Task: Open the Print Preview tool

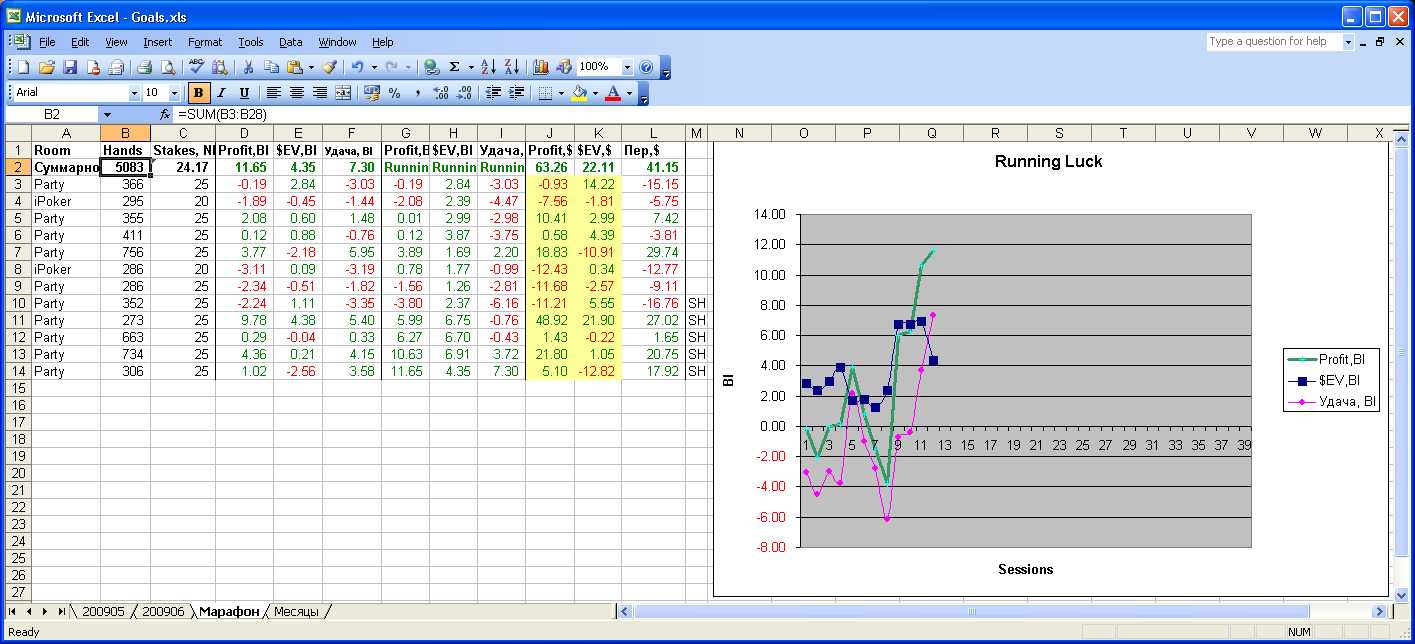Action: [x=168, y=67]
